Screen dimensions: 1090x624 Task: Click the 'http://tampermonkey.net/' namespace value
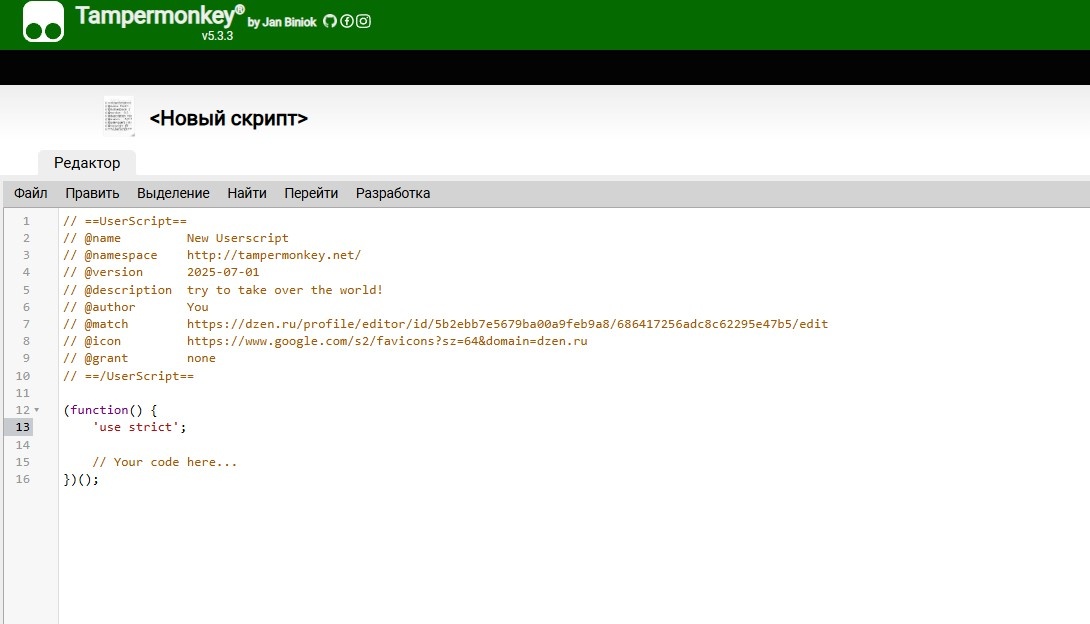coord(274,255)
